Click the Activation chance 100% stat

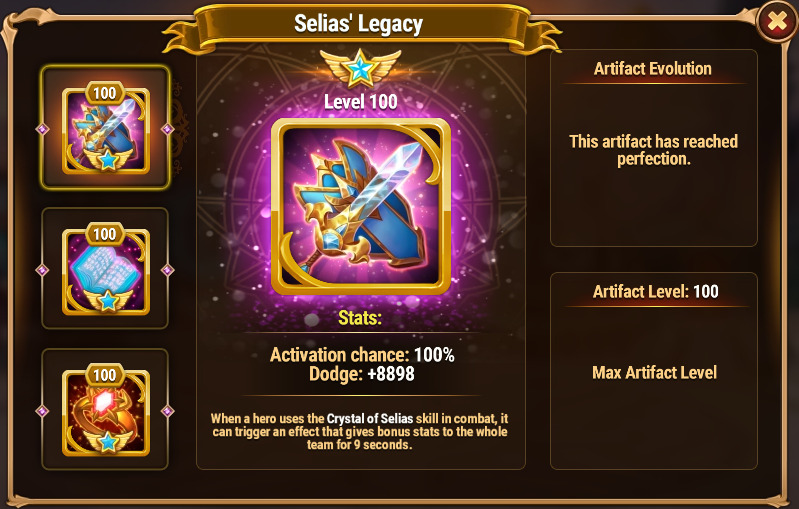362,355
